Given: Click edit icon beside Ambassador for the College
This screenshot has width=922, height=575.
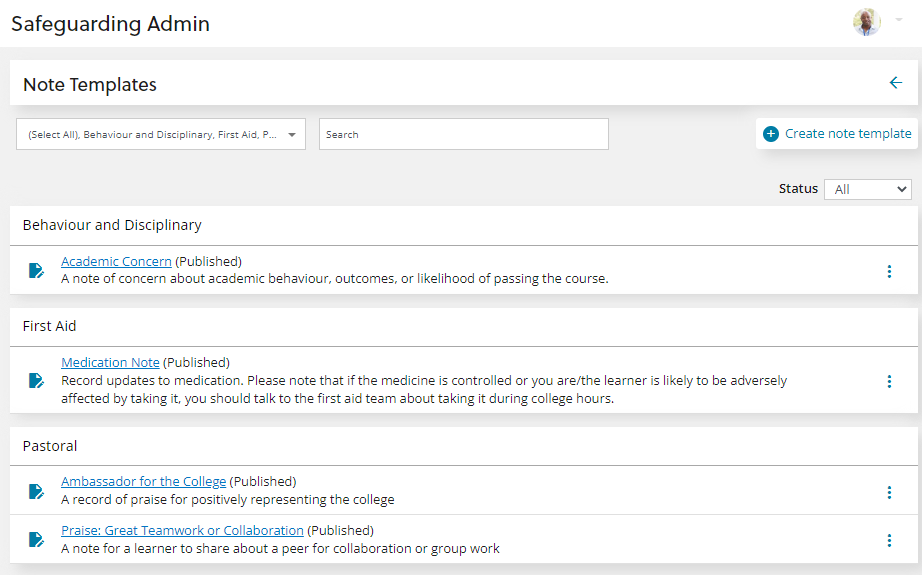Looking at the screenshot, I should [36, 491].
